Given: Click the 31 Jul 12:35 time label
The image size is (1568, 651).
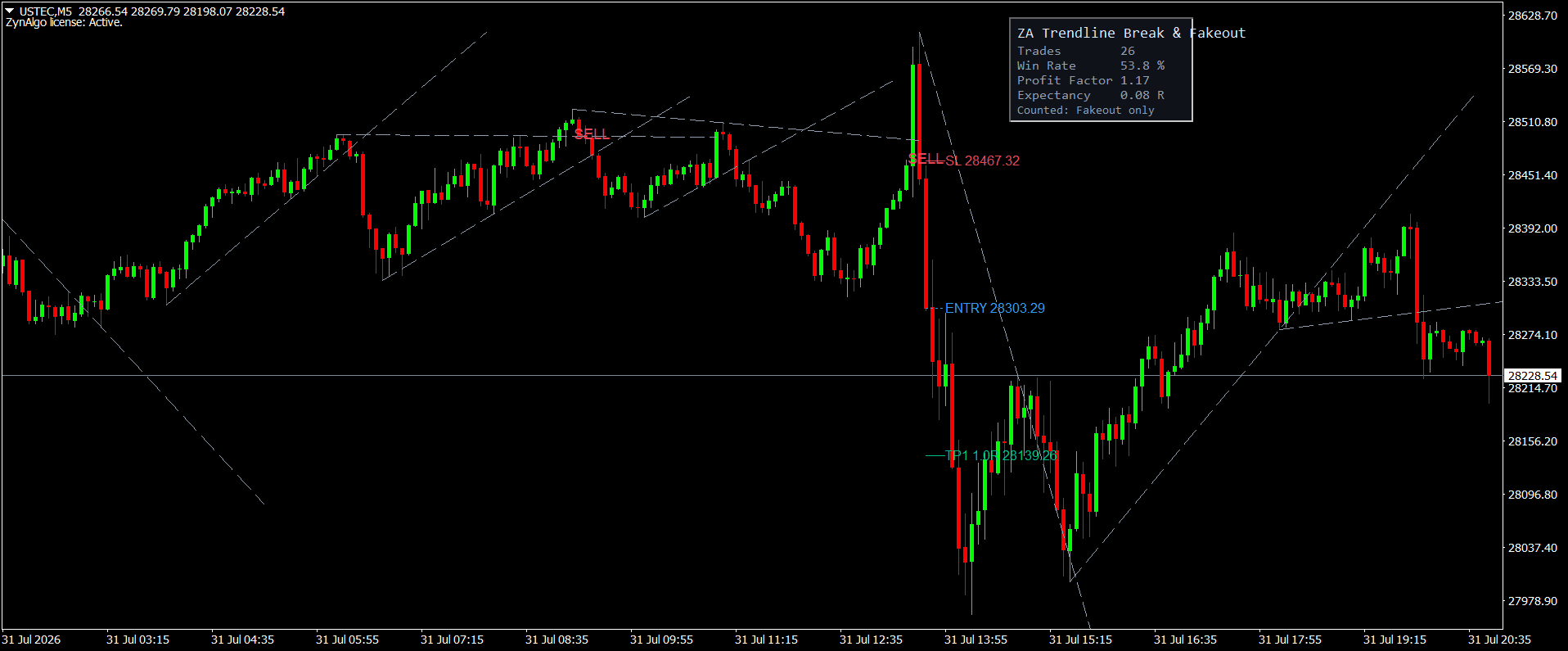Looking at the screenshot, I should click(x=871, y=640).
